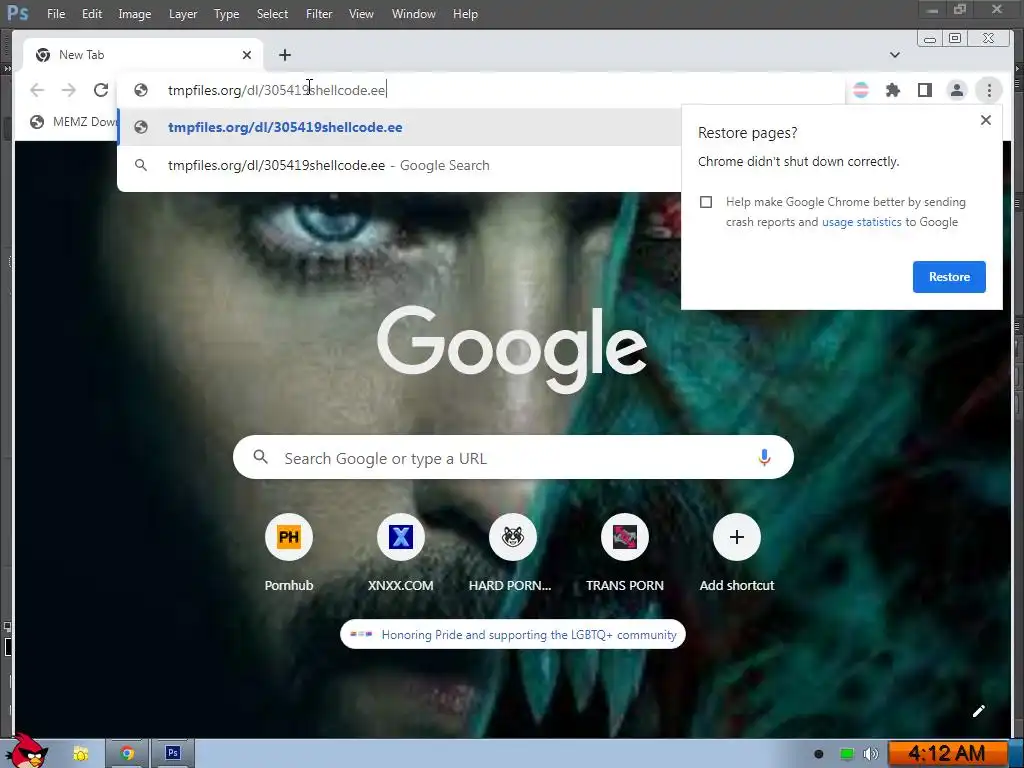Open the Filter menu
This screenshot has height=768, width=1024.
[319, 14]
